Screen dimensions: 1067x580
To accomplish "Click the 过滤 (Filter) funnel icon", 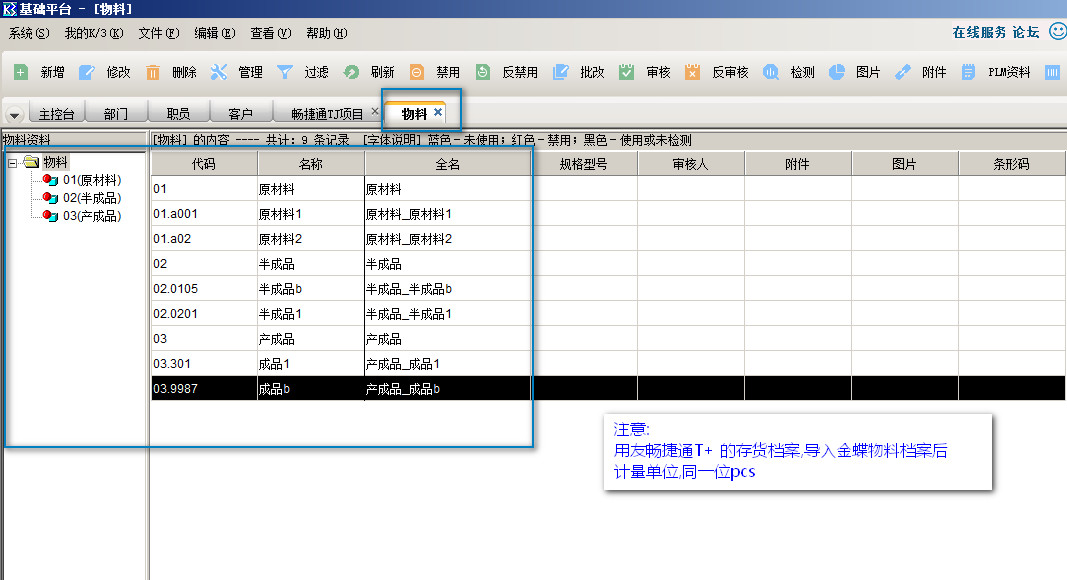I will tap(285, 72).
